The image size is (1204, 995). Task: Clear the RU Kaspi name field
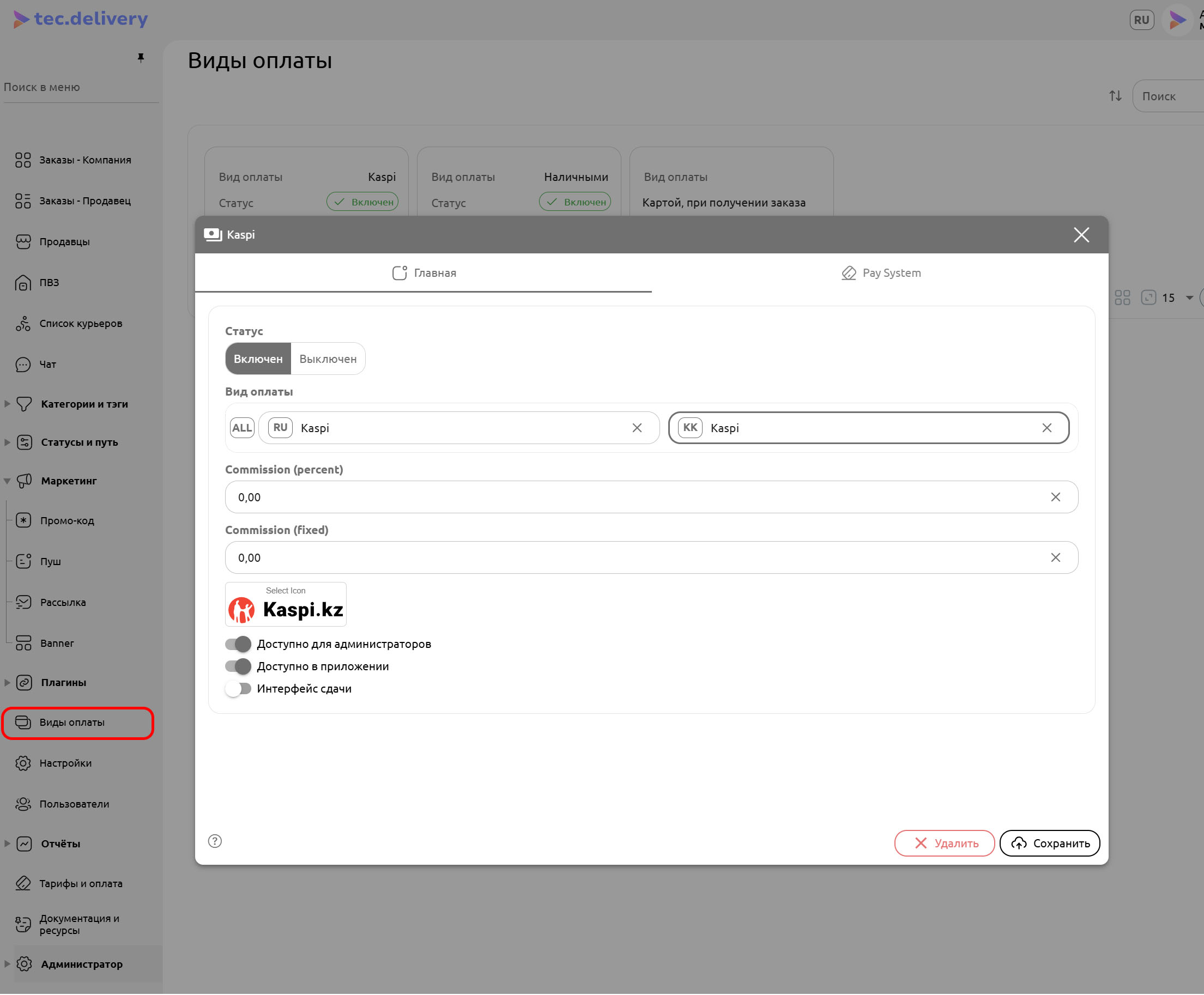pos(638,428)
